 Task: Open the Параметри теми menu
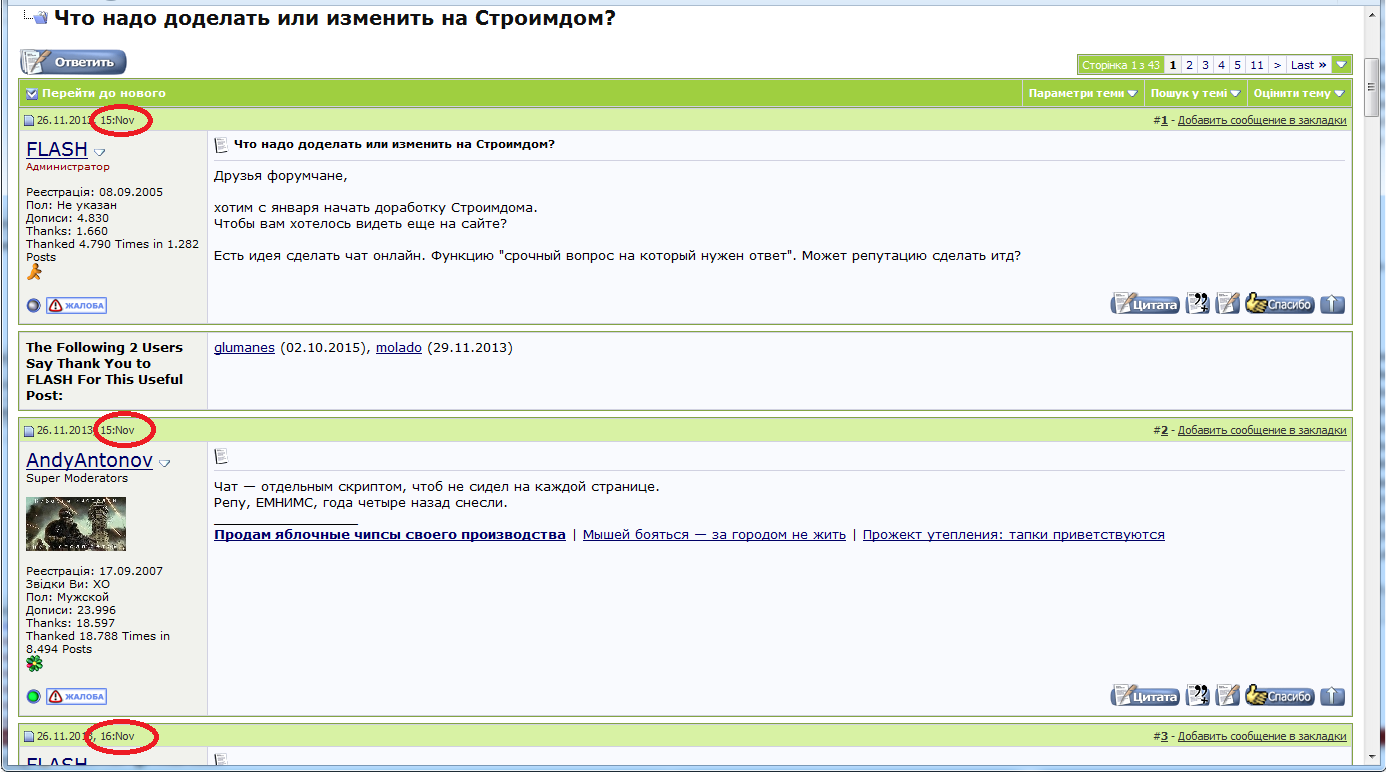[x=1083, y=93]
